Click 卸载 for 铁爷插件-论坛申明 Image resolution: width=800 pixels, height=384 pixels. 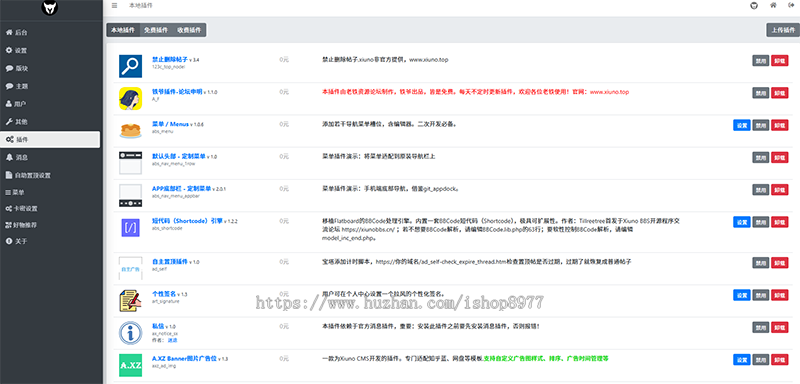pyautogui.click(x=780, y=93)
